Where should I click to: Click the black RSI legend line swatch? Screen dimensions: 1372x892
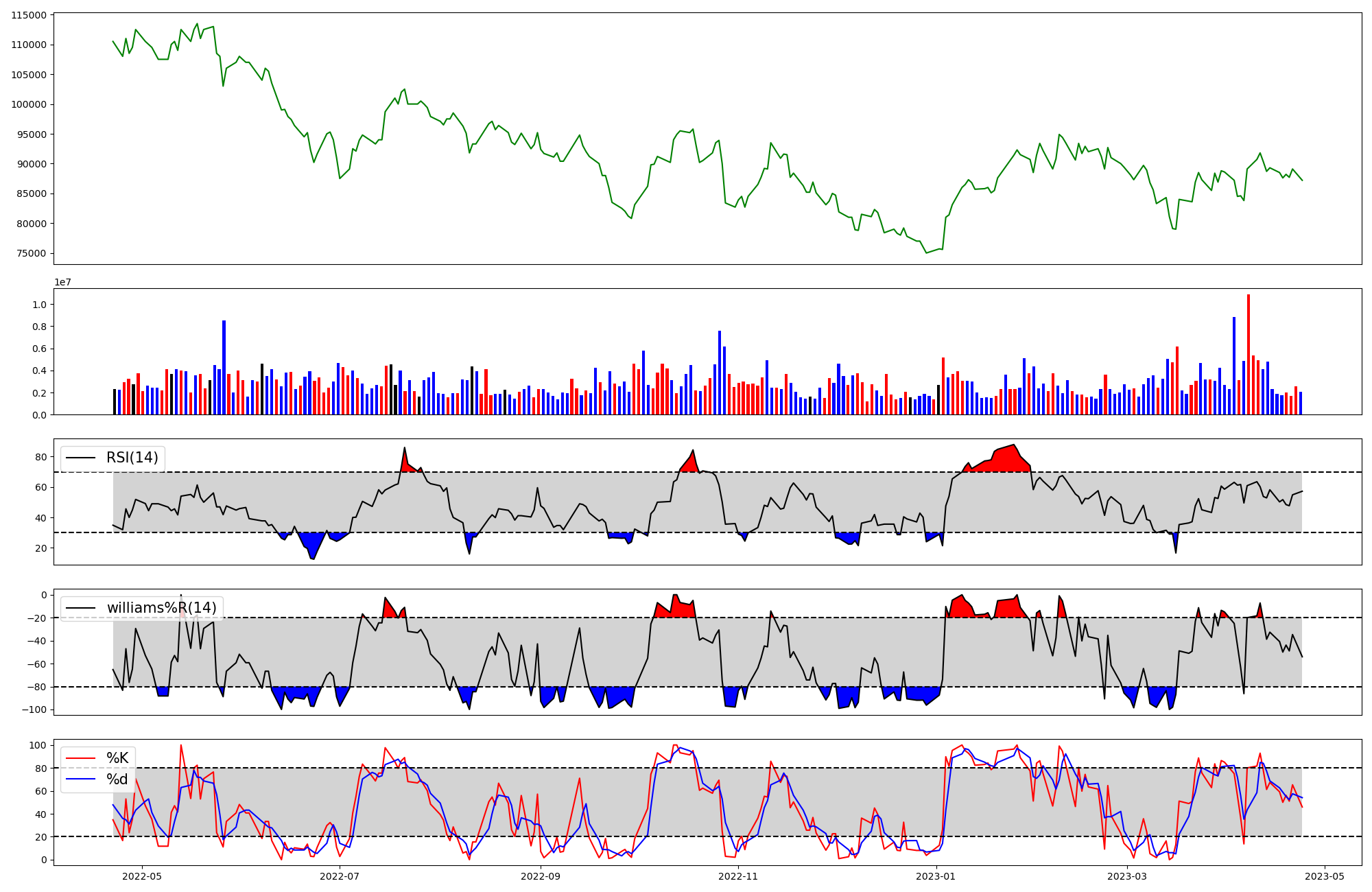pos(82,458)
